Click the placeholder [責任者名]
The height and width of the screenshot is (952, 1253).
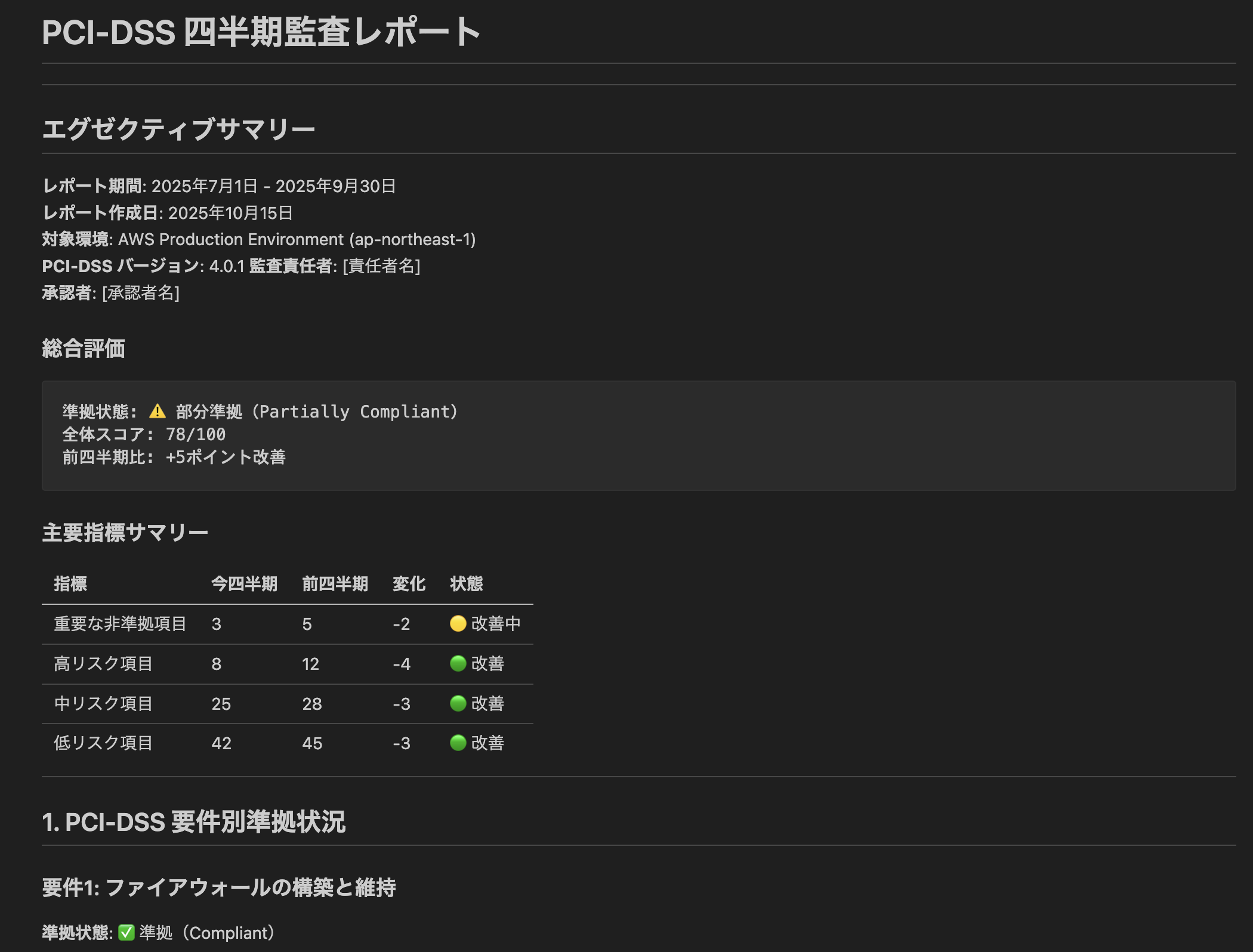click(x=381, y=266)
